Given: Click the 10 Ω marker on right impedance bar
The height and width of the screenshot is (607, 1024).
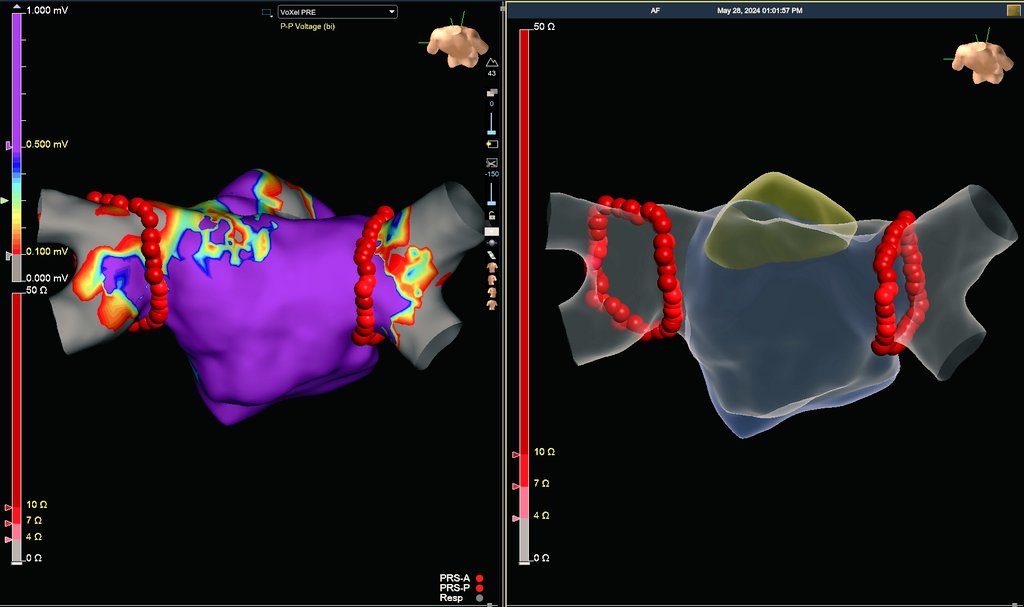Looking at the screenshot, I should click(x=516, y=455).
